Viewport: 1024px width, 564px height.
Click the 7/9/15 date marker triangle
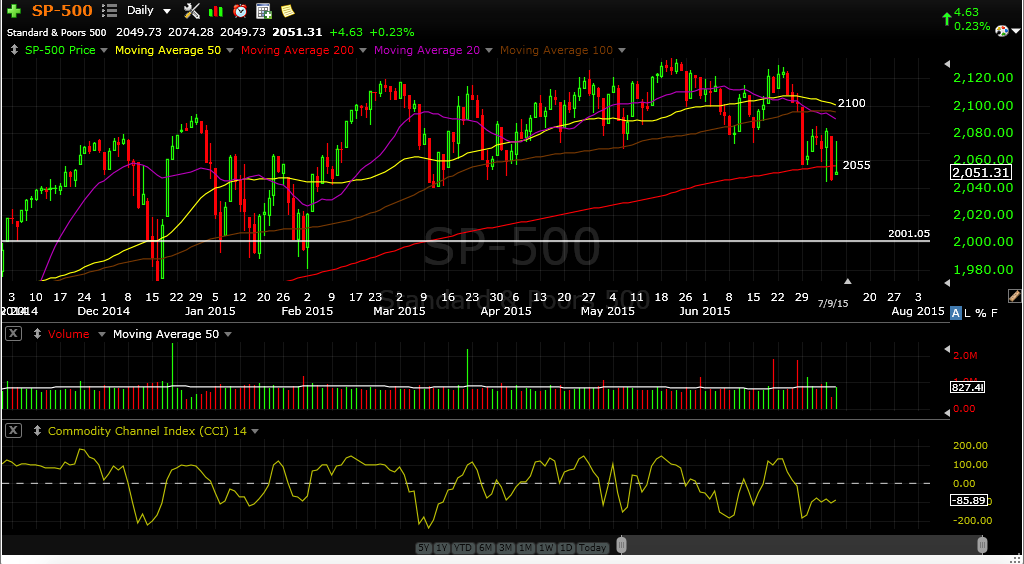848,281
